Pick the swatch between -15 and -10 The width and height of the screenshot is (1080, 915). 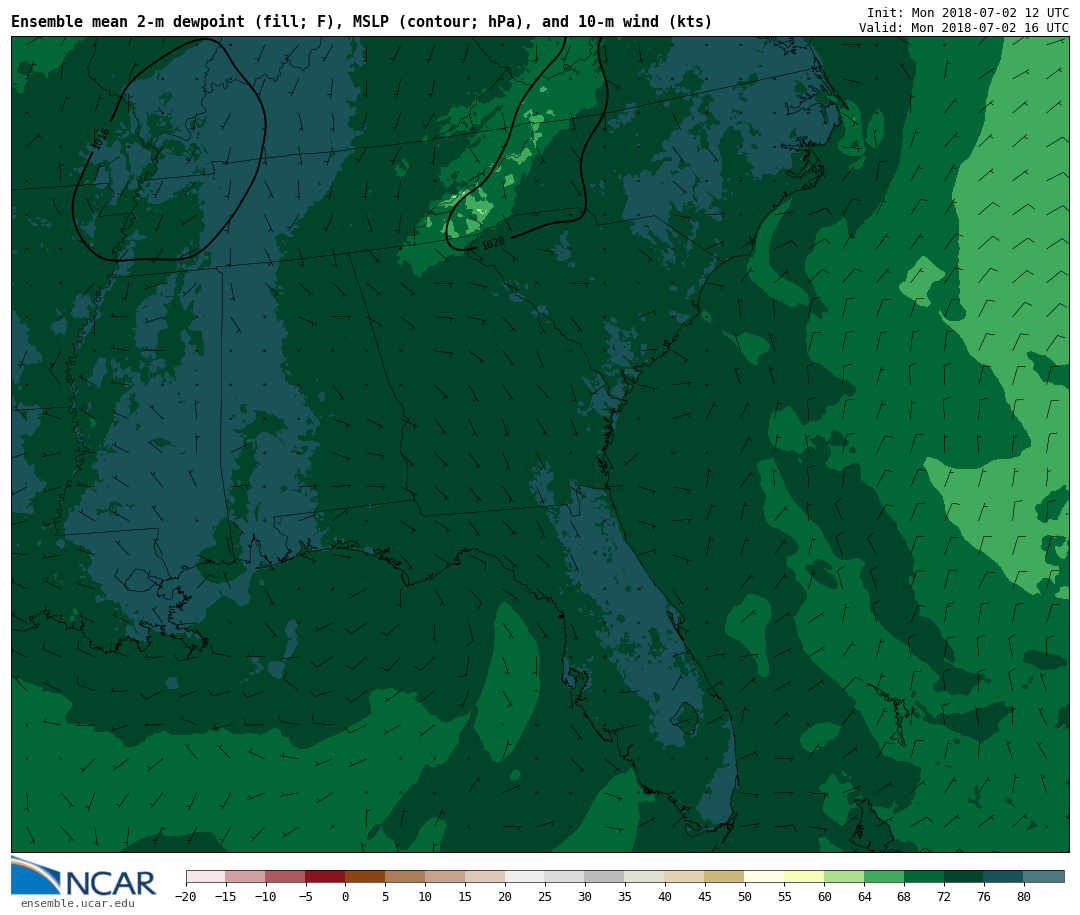[x=246, y=877]
